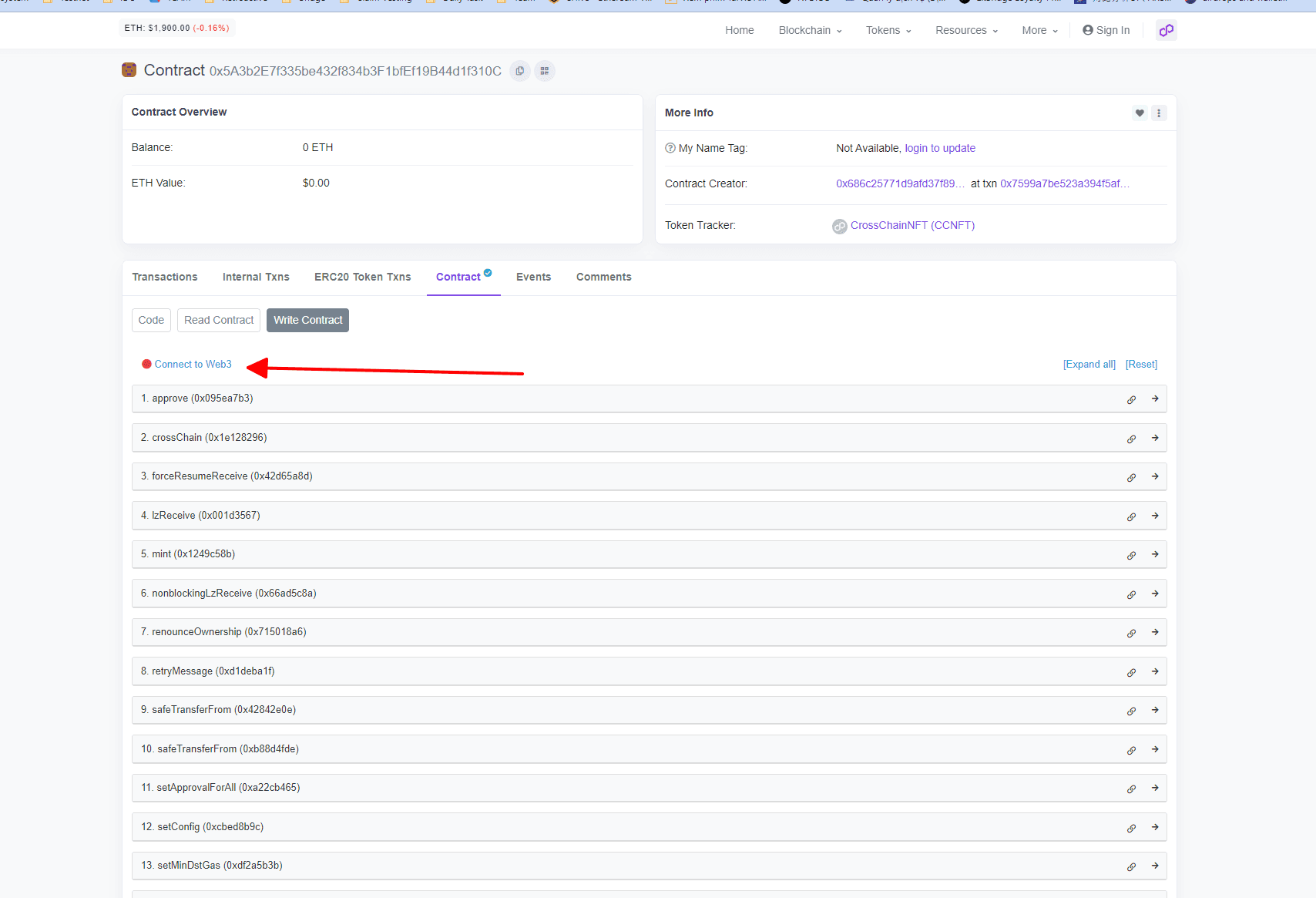
Task: Copy permalink for mint method
Action: pyautogui.click(x=1131, y=555)
